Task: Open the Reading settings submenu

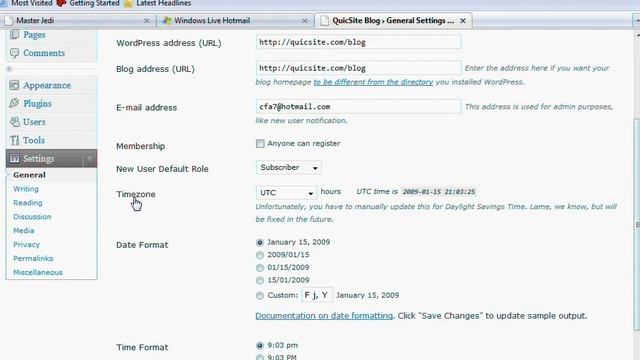Action: 28,203
